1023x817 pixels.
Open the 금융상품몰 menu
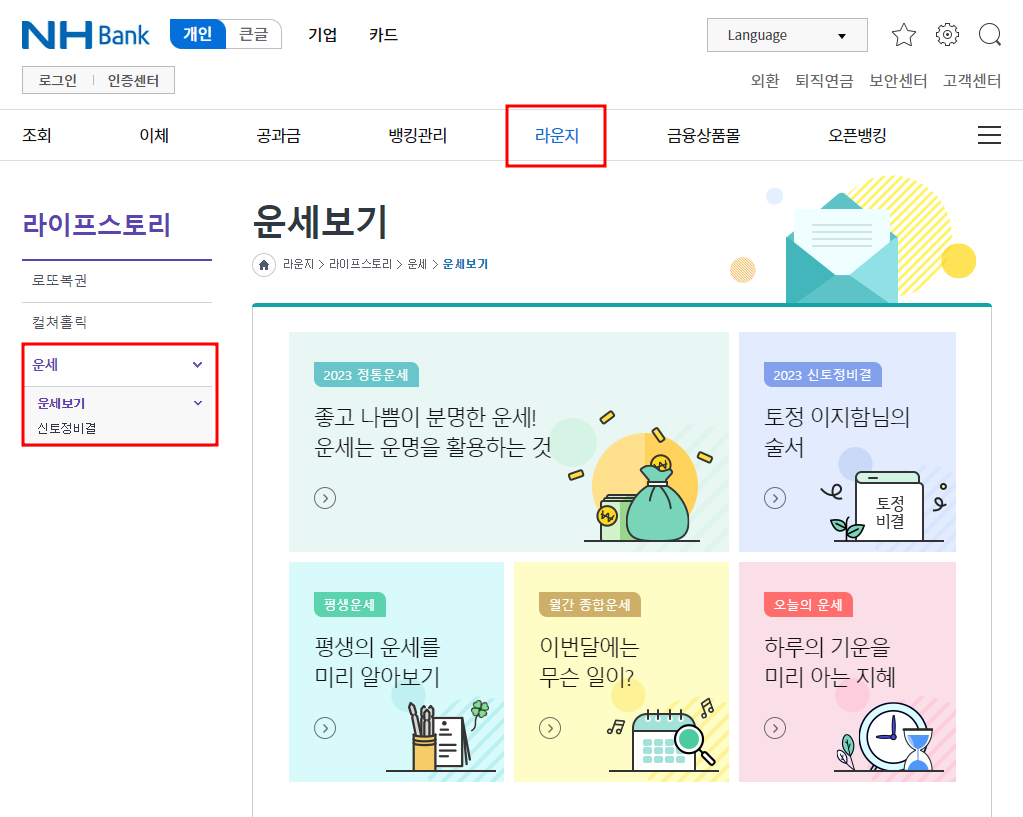(703, 135)
